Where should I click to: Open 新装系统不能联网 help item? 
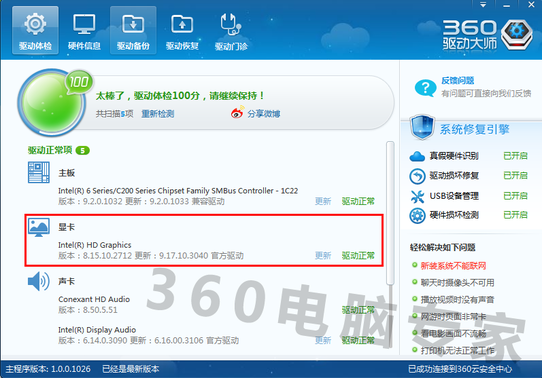453,266
